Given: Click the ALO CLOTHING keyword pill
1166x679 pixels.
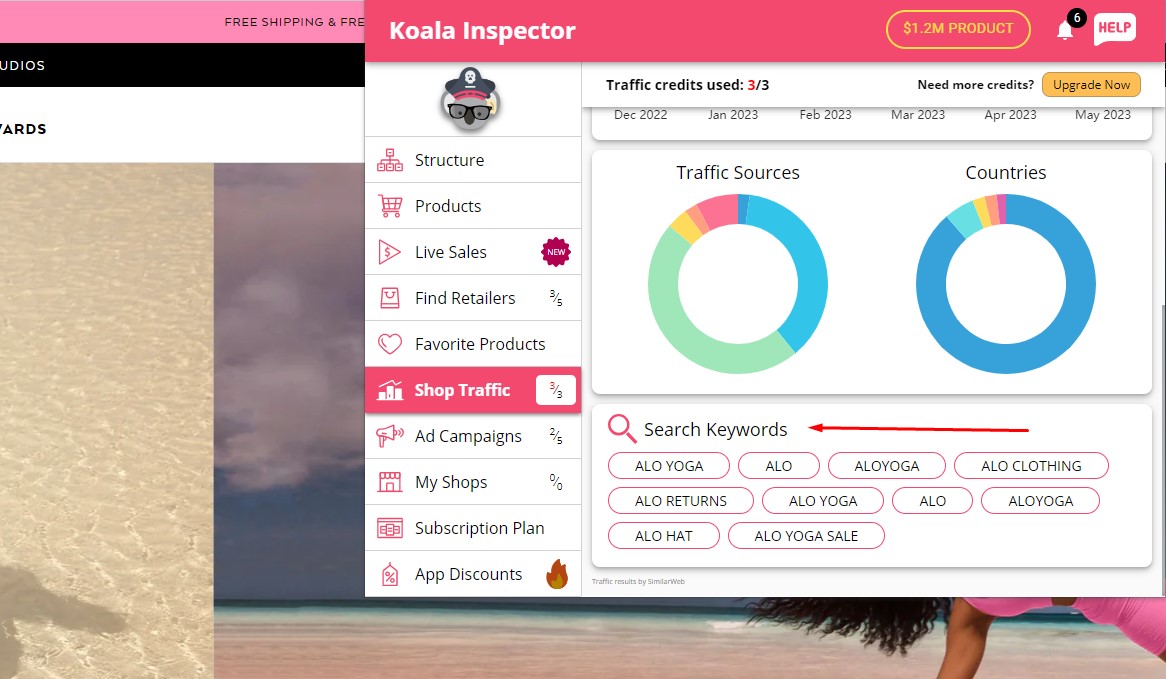Looking at the screenshot, I should coord(1031,466).
